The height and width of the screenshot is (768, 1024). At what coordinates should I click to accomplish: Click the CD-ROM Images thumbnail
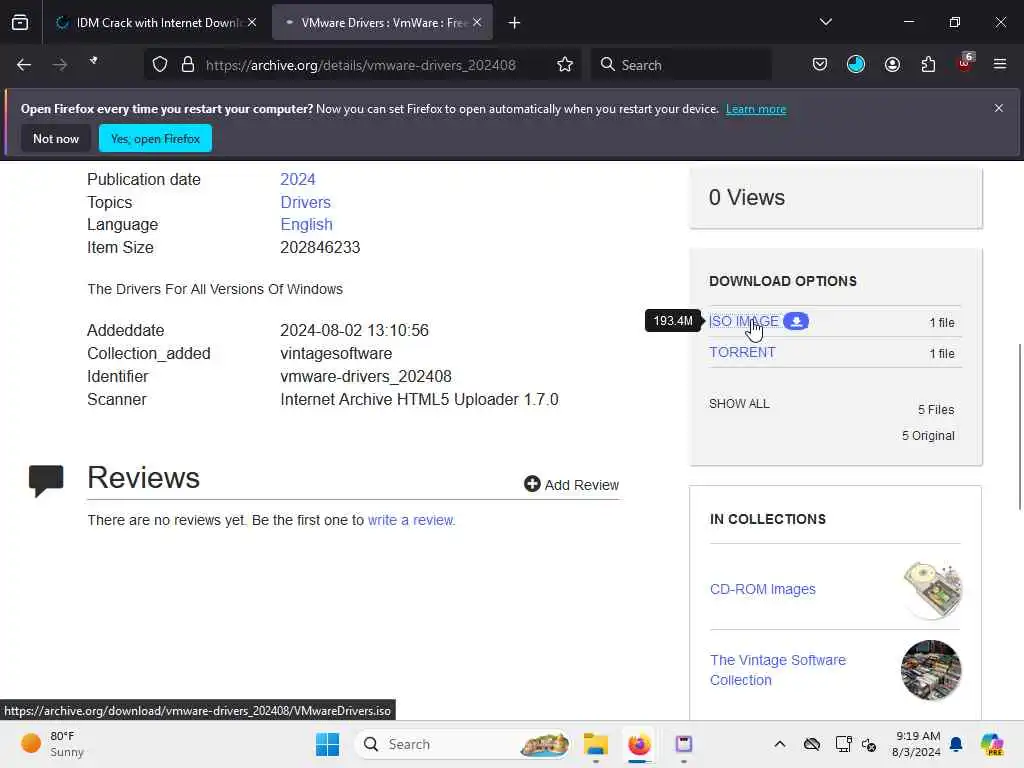(931, 590)
